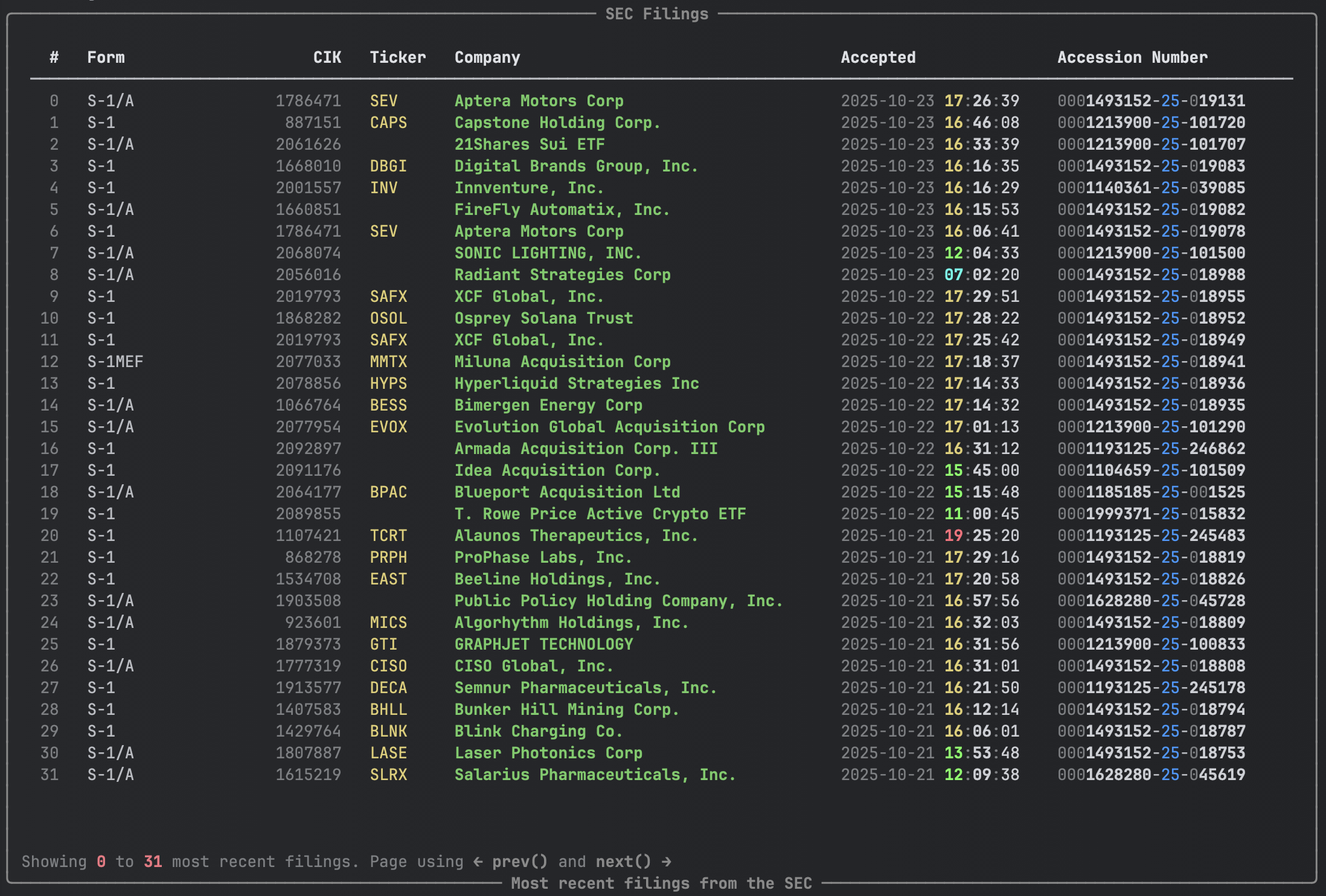Viewport: 1326px width, 896px height.
Task: Click the DBGI ticker symbol
Action: (388, 166)
